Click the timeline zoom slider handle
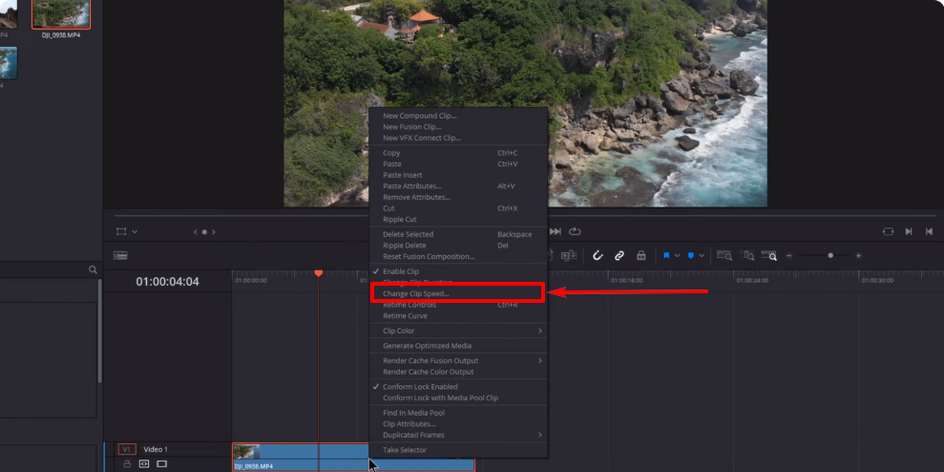The height and width of the screenshot is (472, 944). 830,256
